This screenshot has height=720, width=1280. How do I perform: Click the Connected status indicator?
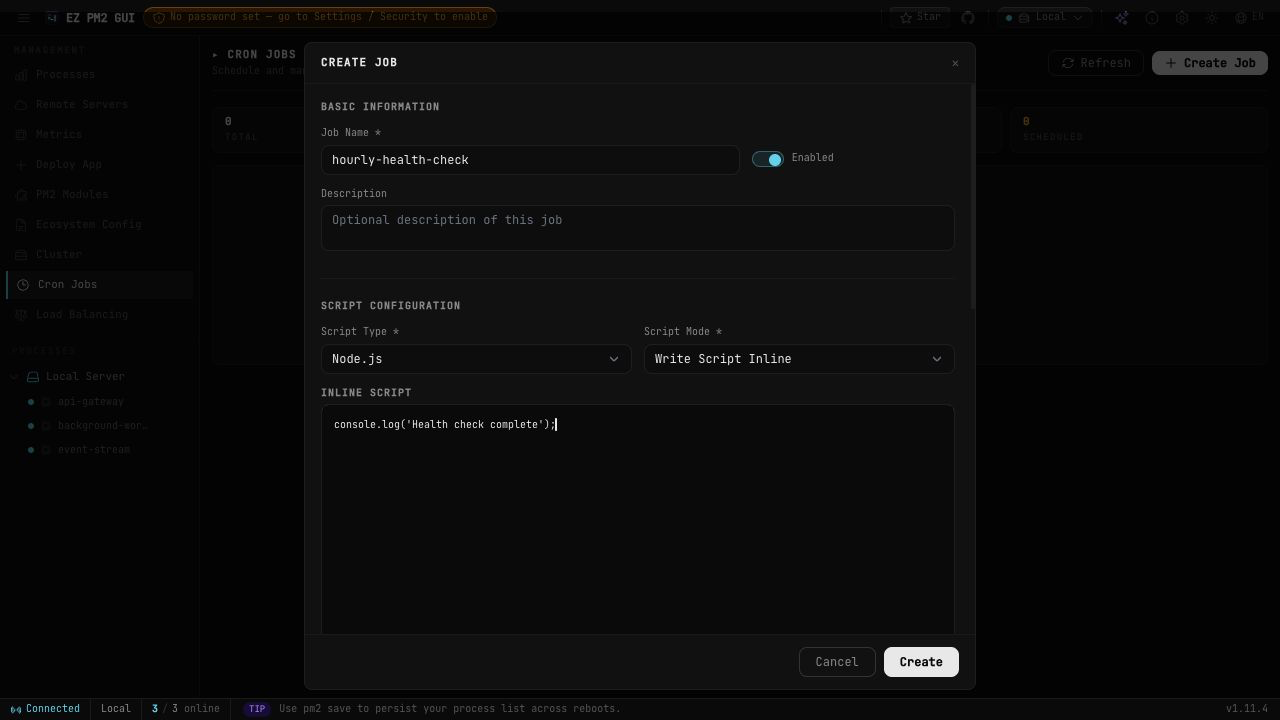coord(45,709)
